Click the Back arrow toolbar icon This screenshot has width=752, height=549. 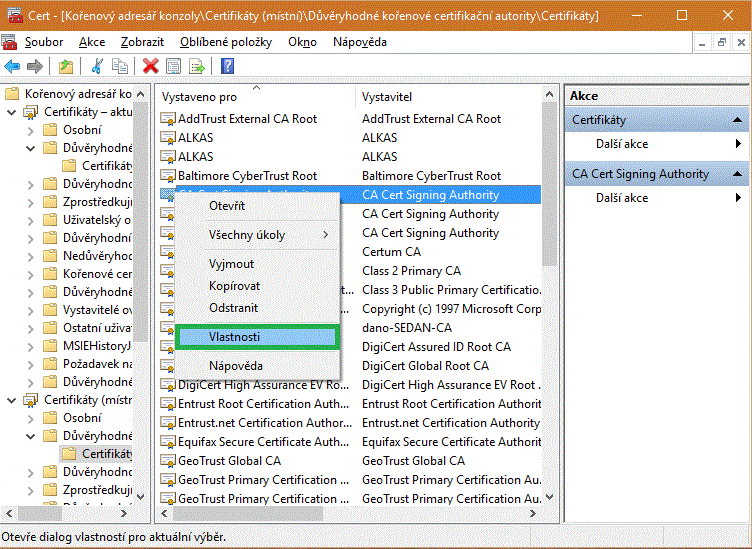(x=12, y=66)
